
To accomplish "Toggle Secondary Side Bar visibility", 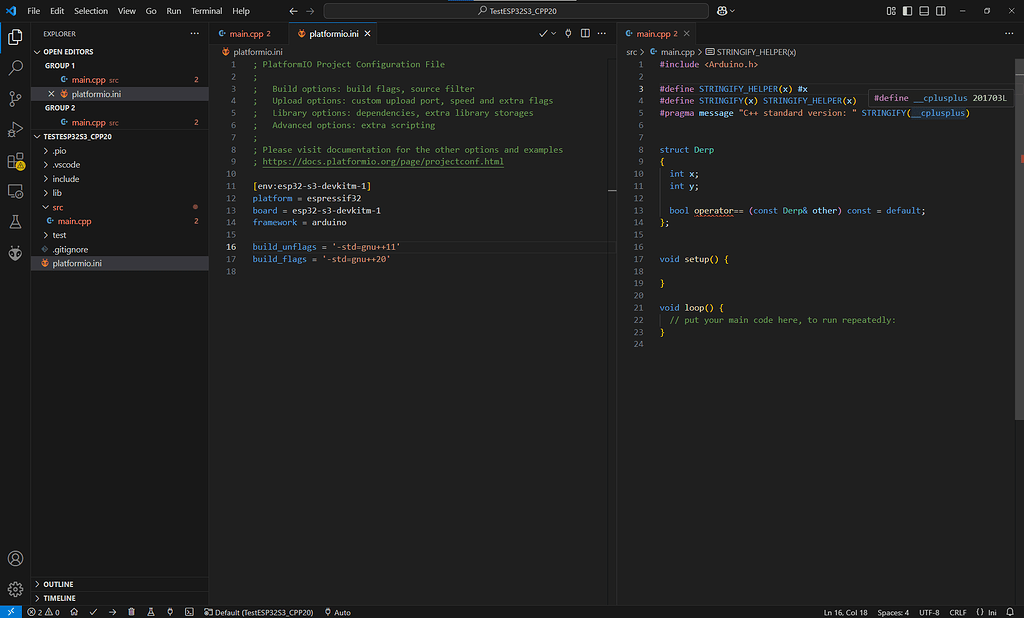I will click(941, 11).
